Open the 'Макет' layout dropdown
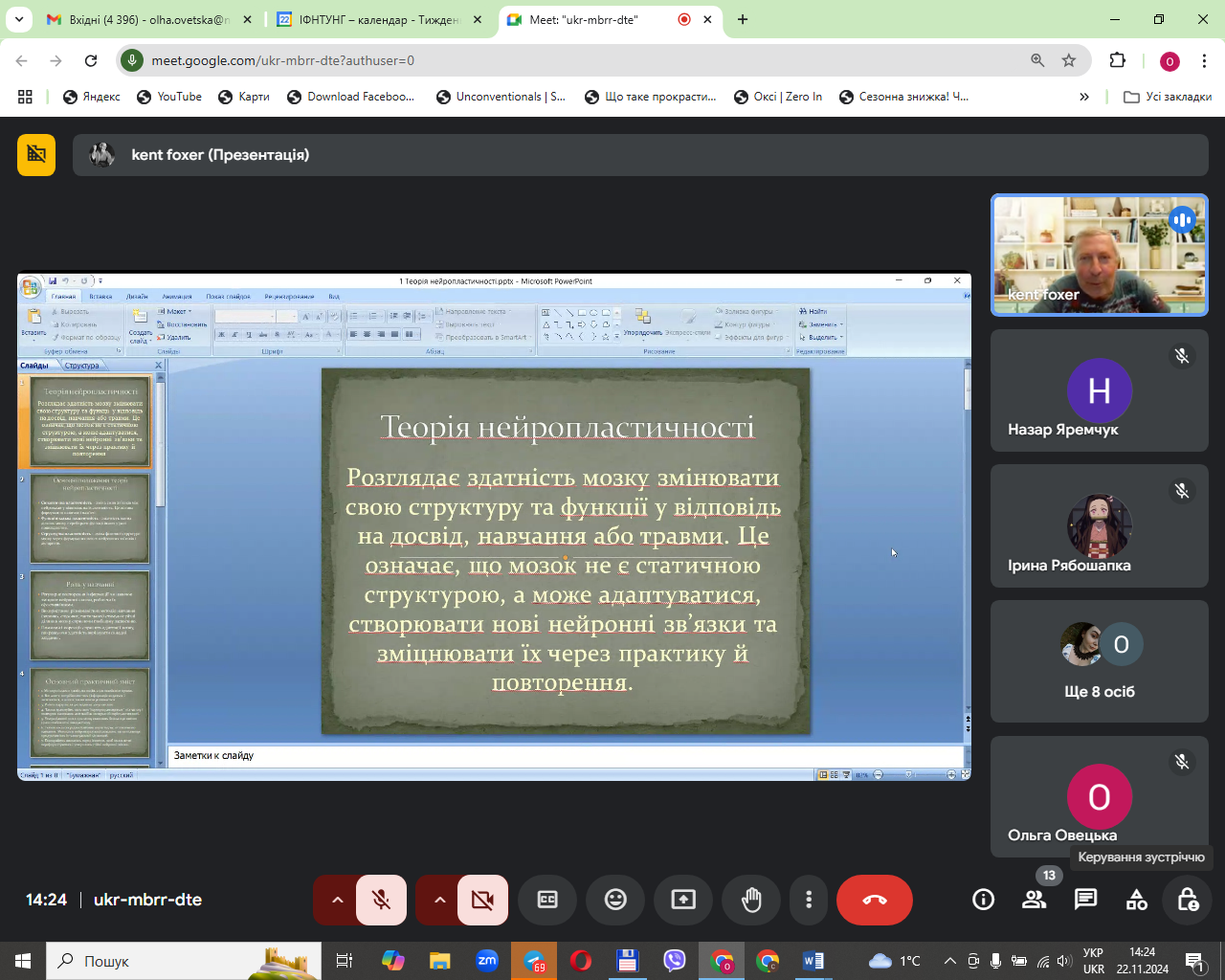1225x980 pixels. (175, 311)
